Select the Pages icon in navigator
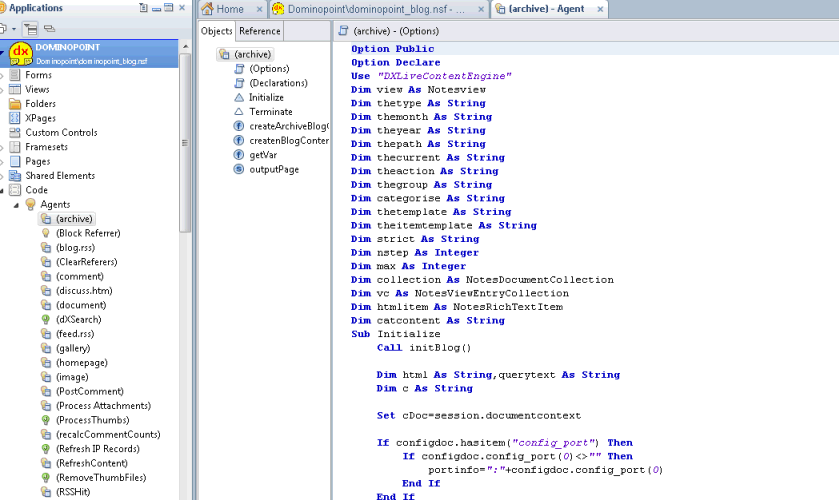 click(15, 161)
